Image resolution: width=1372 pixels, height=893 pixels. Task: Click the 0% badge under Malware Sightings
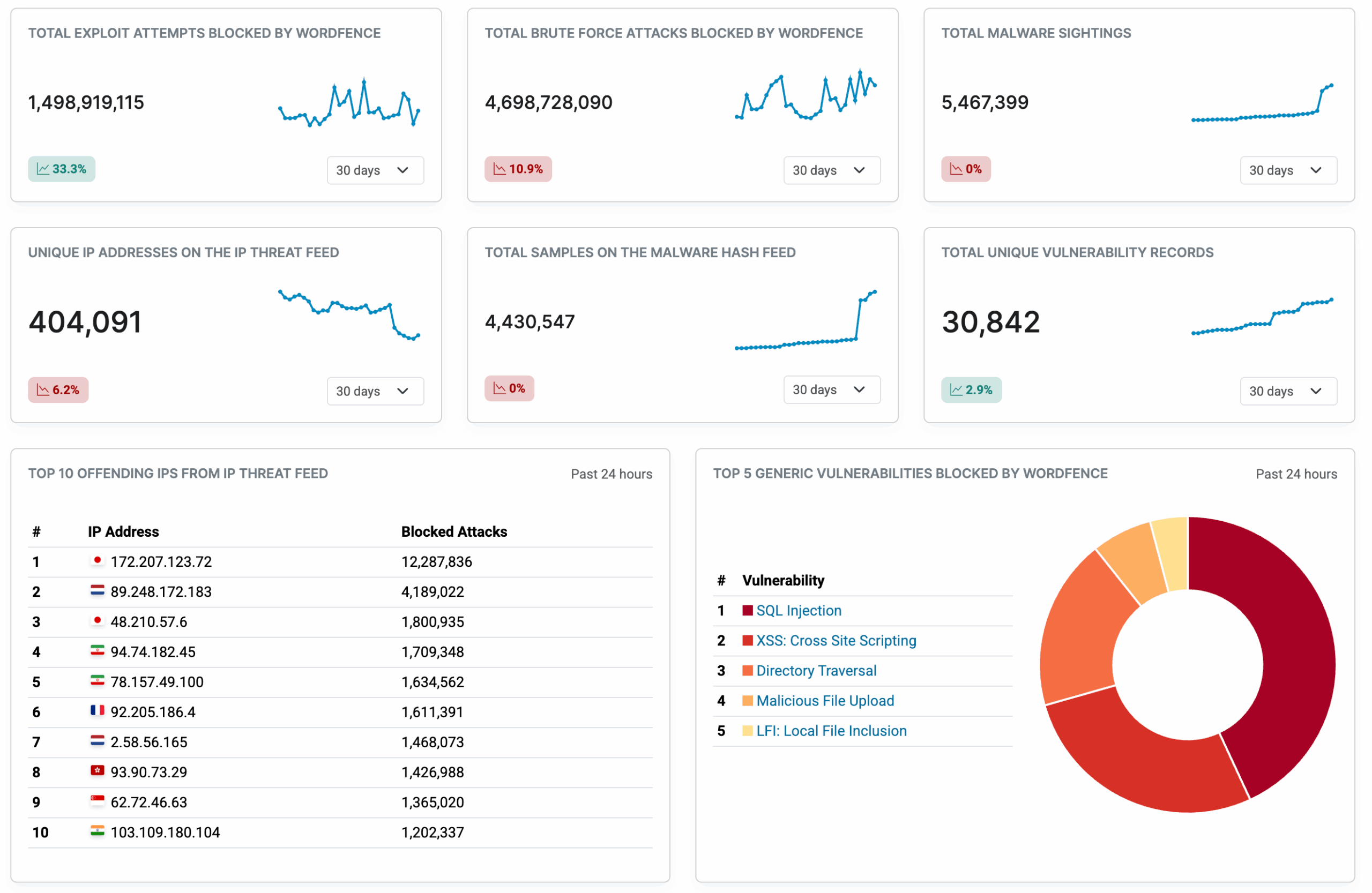point(966,169)
